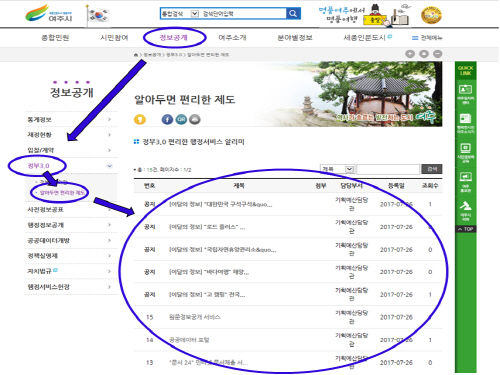
Task: Open the QR code icon
Action: click(181, 119)
